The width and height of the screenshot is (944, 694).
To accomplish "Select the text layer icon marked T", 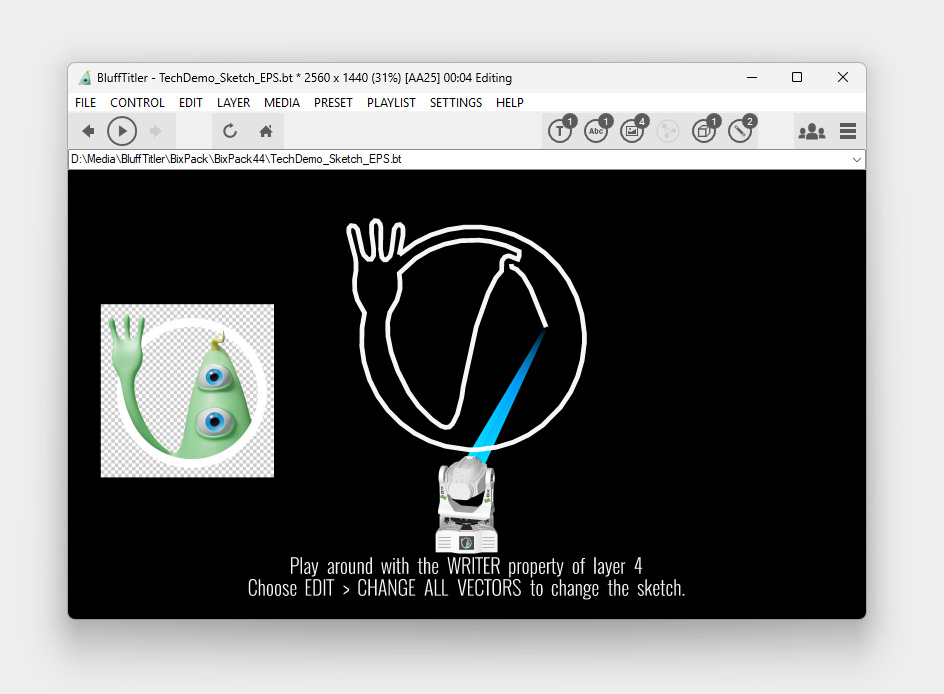I will click(560, 131).
